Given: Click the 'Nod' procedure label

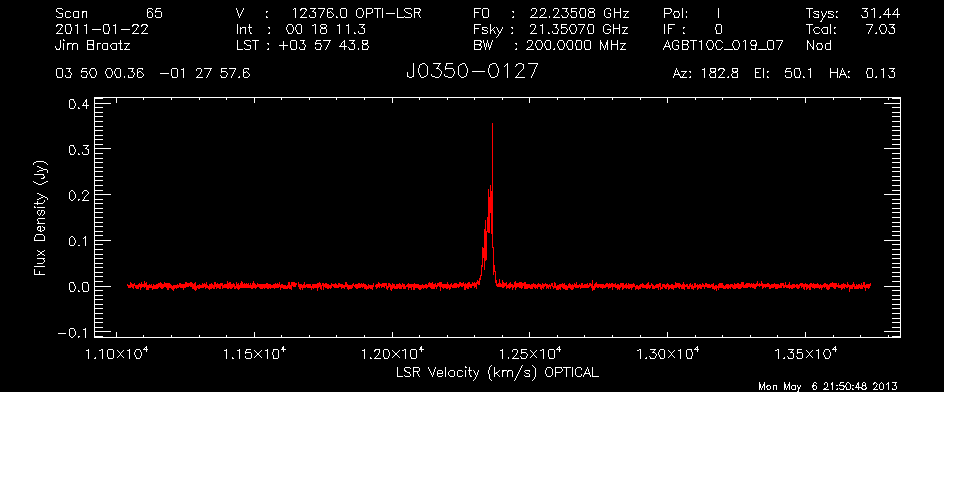Looking at the screenshot, I should tap(819, 45).
